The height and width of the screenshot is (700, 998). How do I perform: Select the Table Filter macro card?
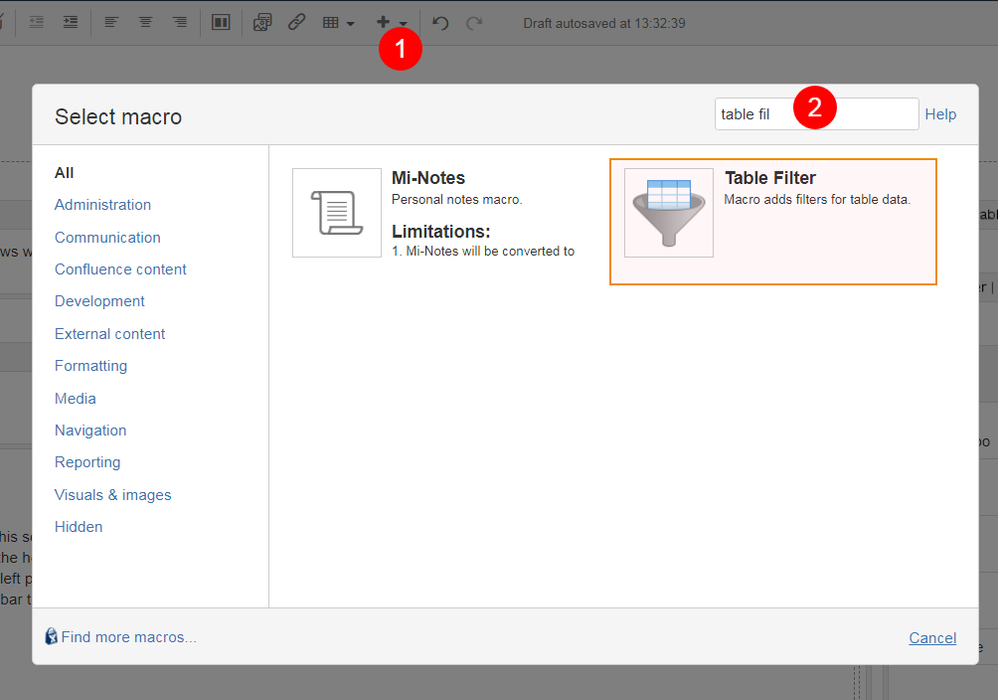click(x=773, y=220)
